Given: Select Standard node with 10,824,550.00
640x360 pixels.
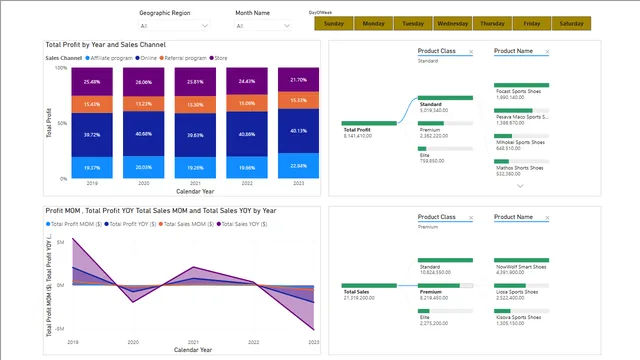Looking at the screenshot, I should point(445,260).
